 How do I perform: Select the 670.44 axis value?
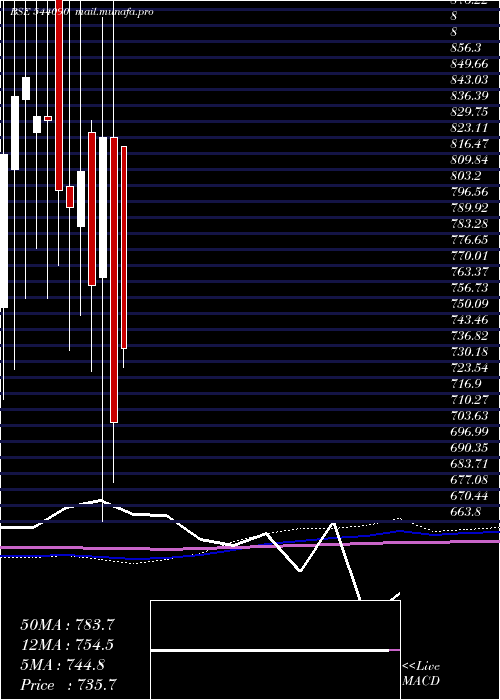(469, 496)
